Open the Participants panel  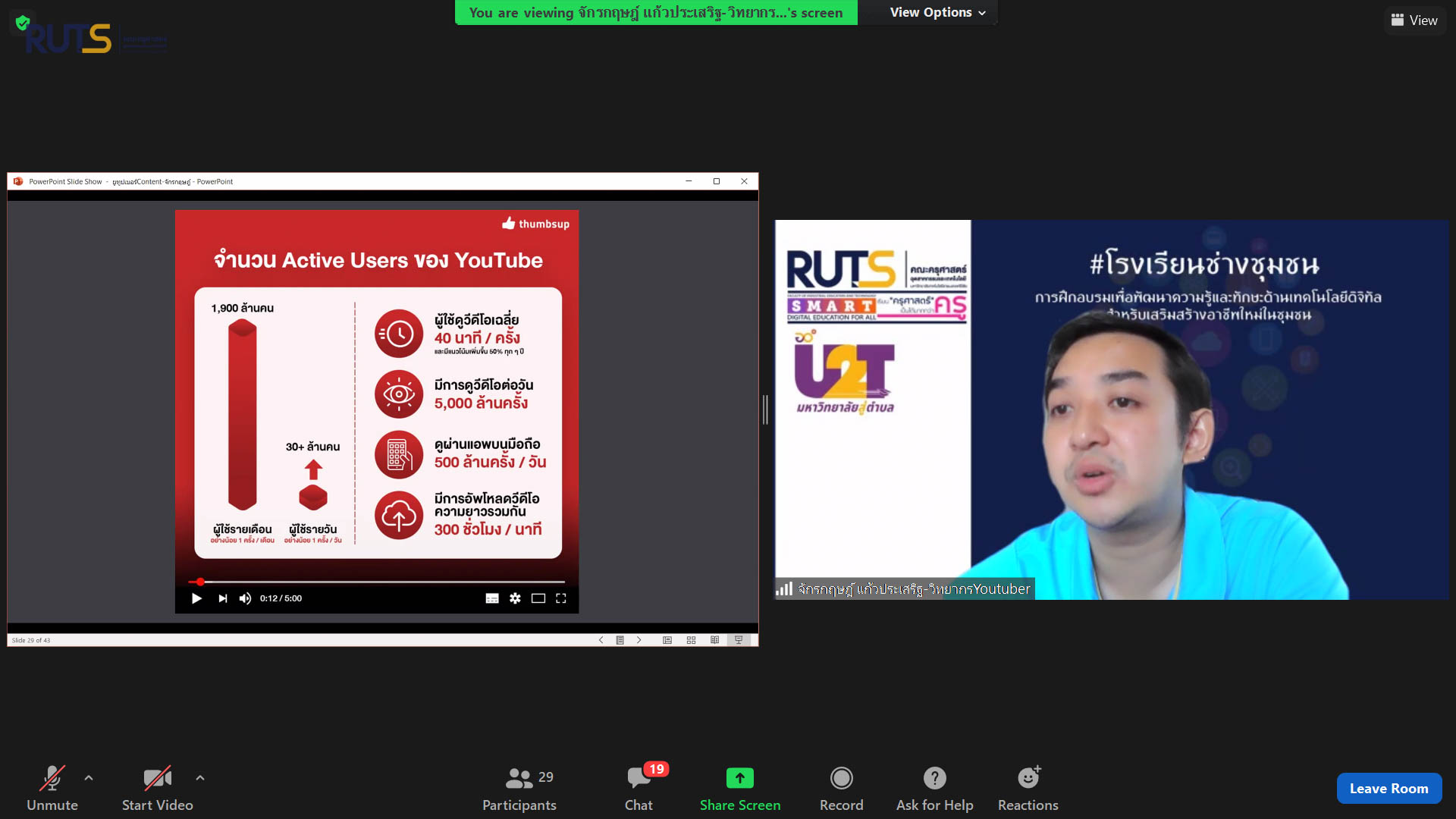[519, 789]
